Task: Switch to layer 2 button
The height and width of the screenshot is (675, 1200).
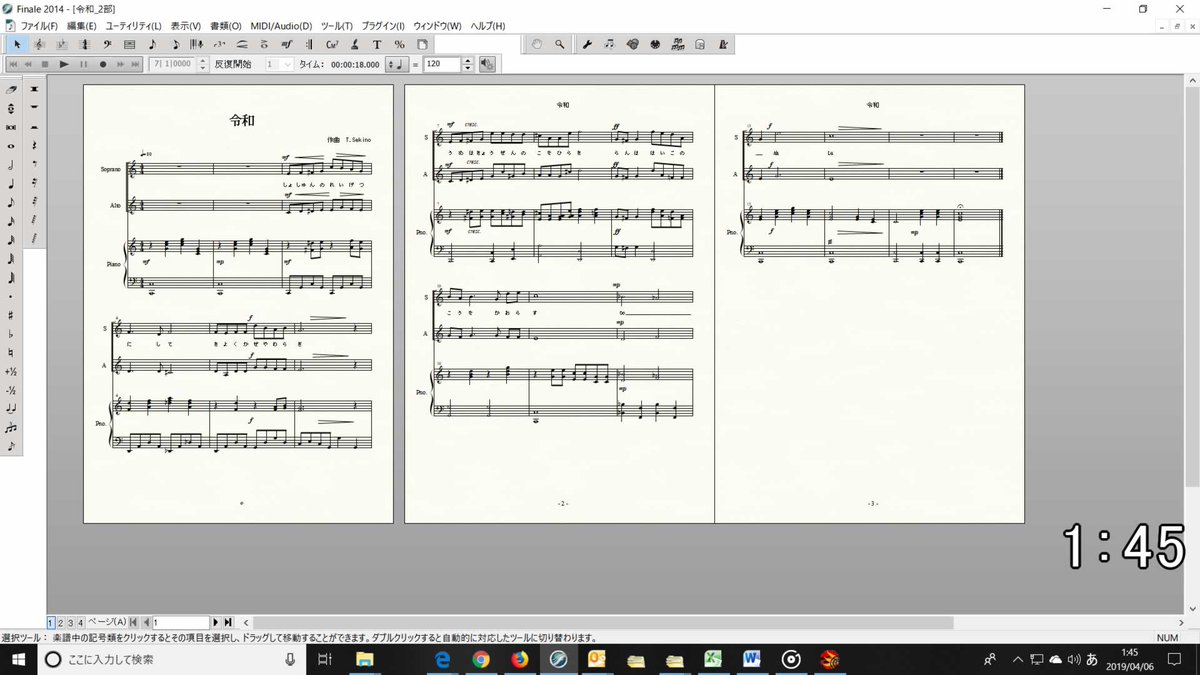Action: [x=61, y=622]
